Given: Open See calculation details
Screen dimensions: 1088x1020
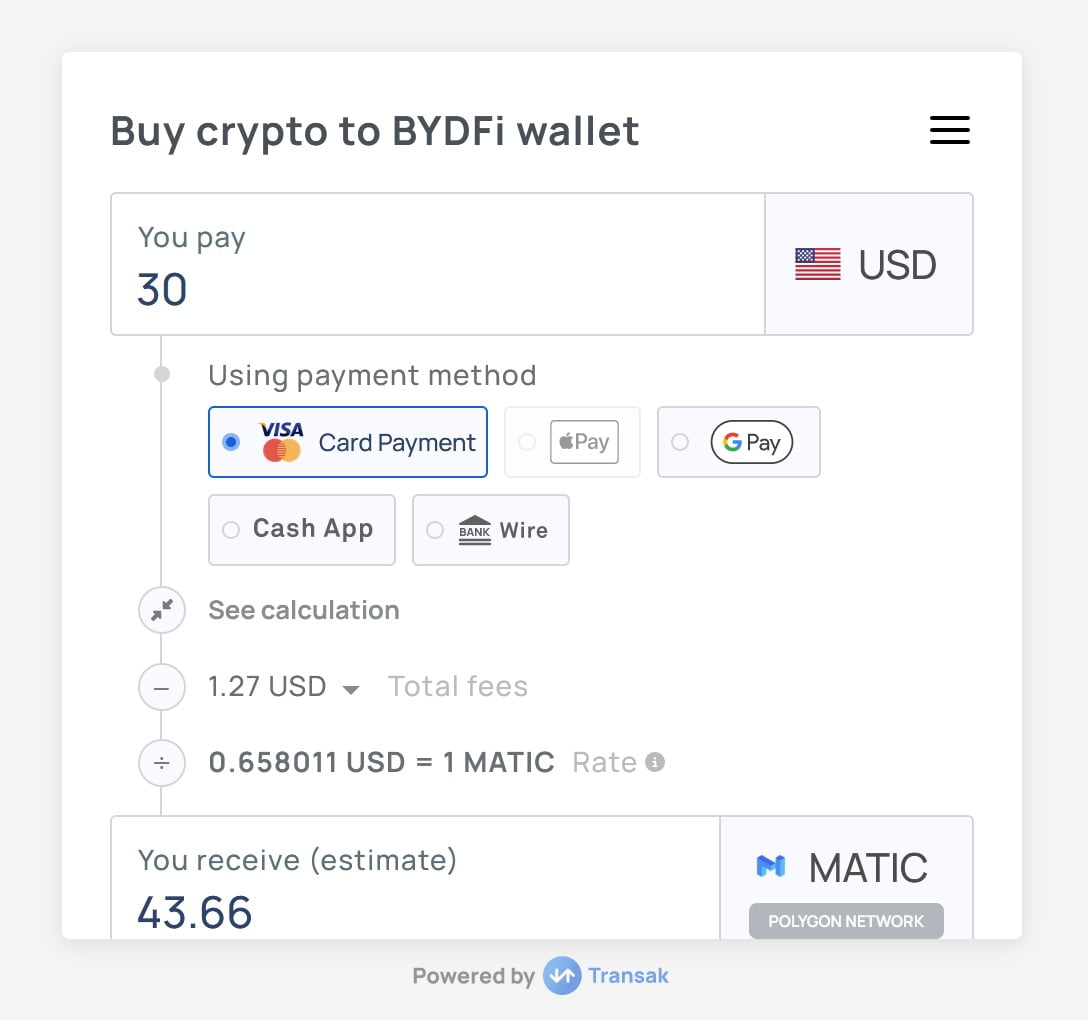Looking at the screenshot, I should [303, 610].
